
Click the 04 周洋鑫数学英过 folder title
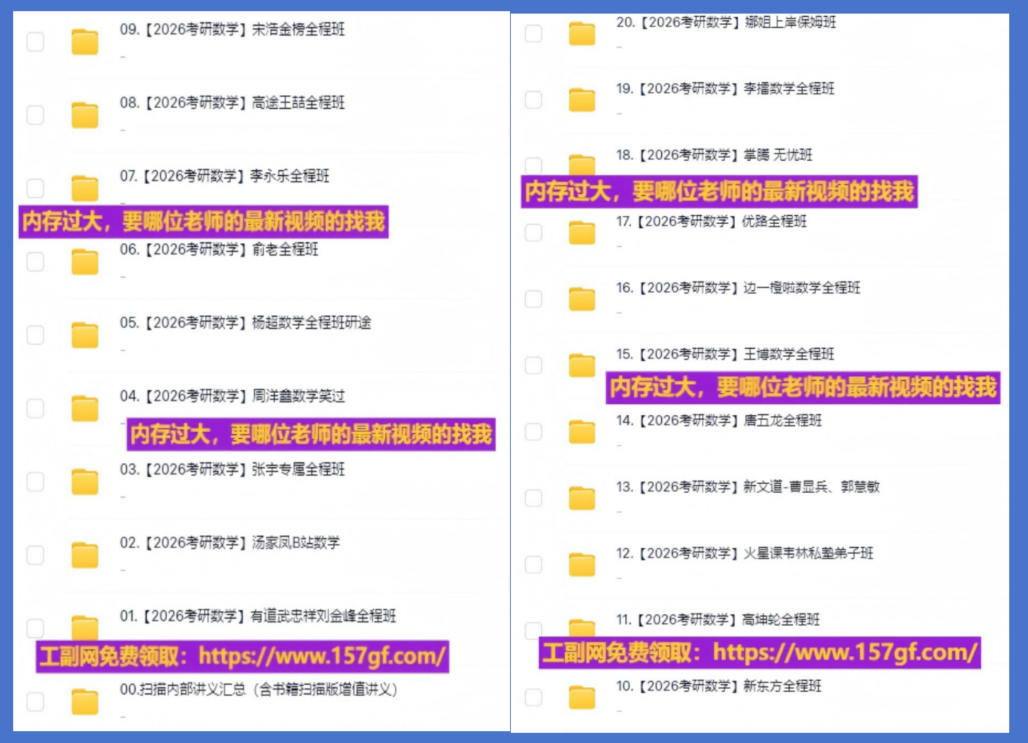tap(232, 396)
